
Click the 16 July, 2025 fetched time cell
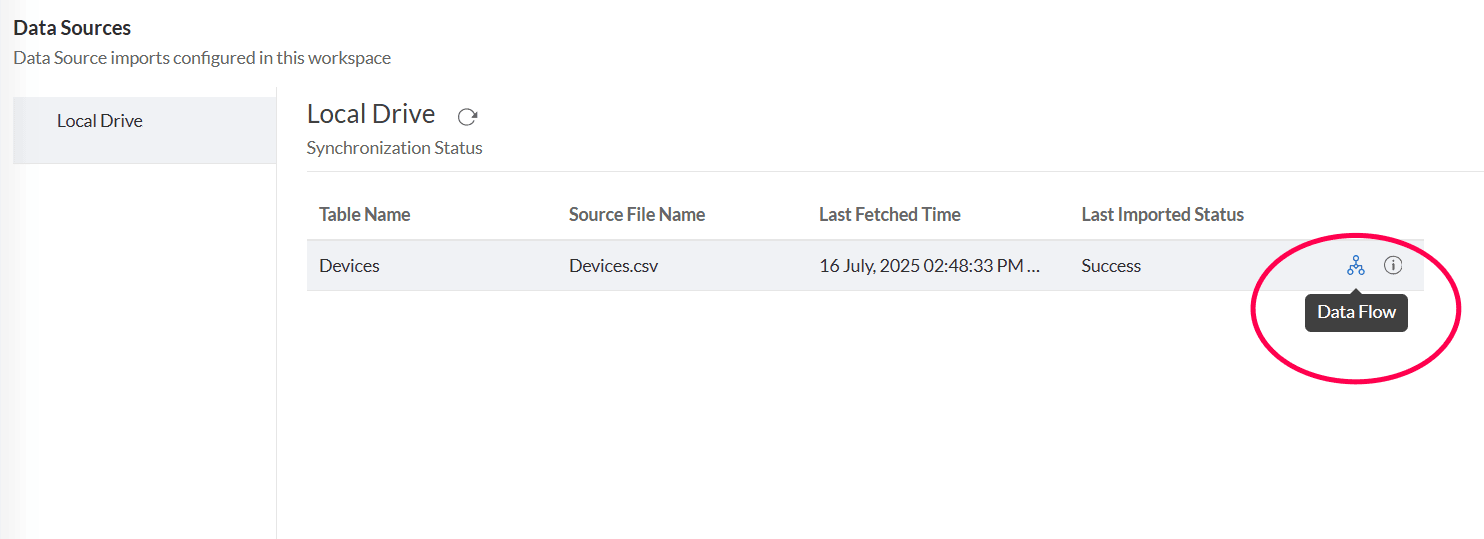coord(920,266)
